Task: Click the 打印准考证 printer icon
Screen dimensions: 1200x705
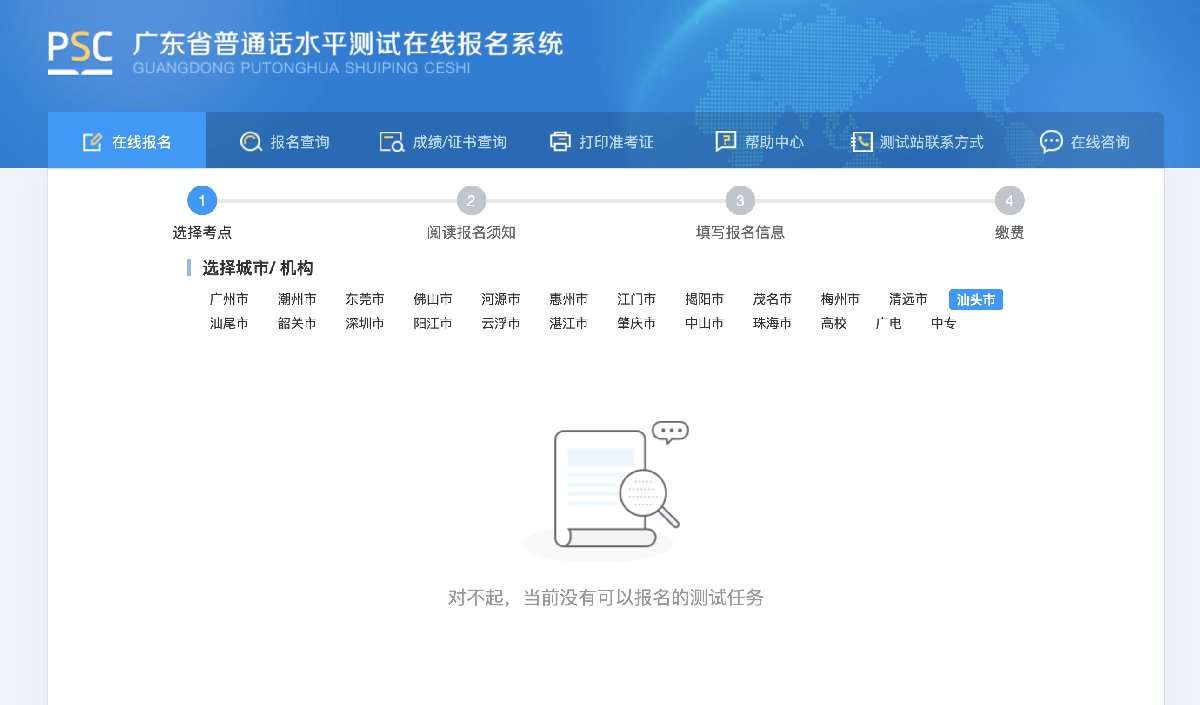Action: click(560, 142)
